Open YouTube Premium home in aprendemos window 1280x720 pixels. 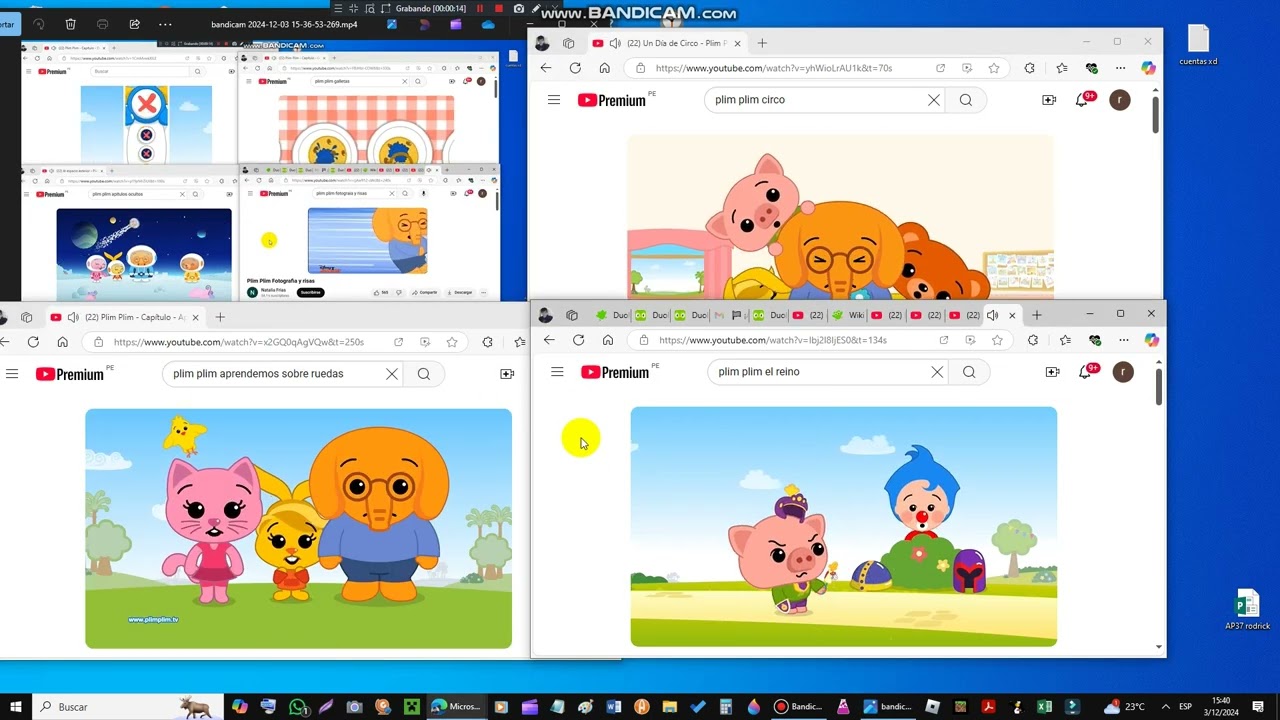70,374
